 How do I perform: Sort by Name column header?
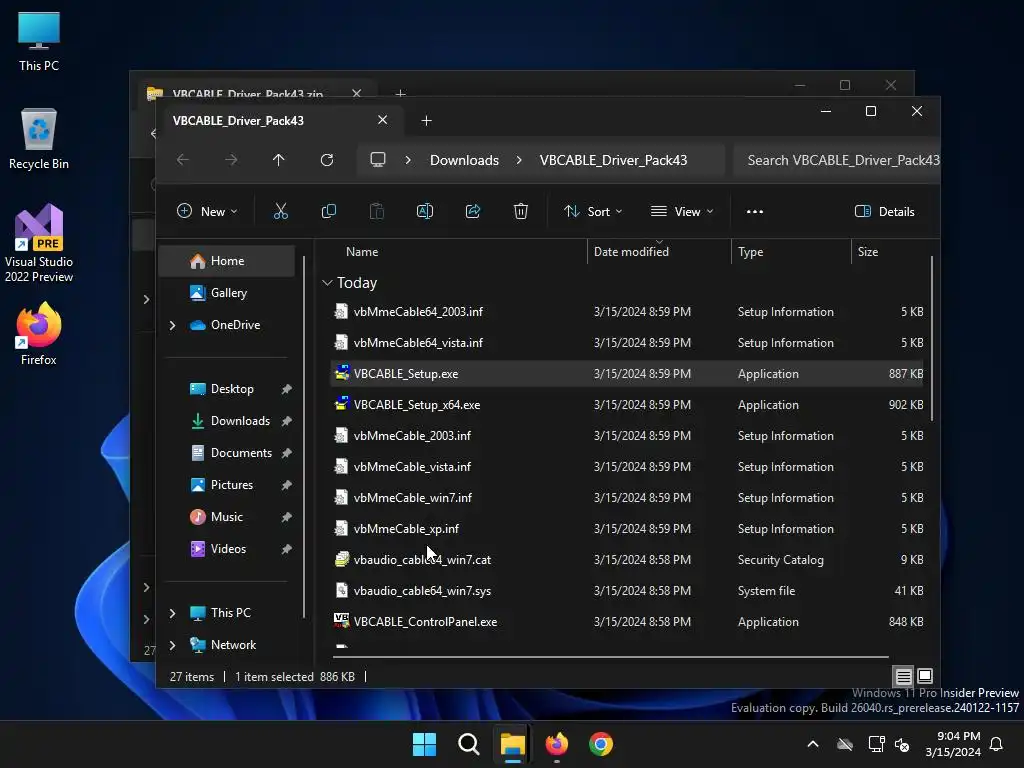click(362, 252)
